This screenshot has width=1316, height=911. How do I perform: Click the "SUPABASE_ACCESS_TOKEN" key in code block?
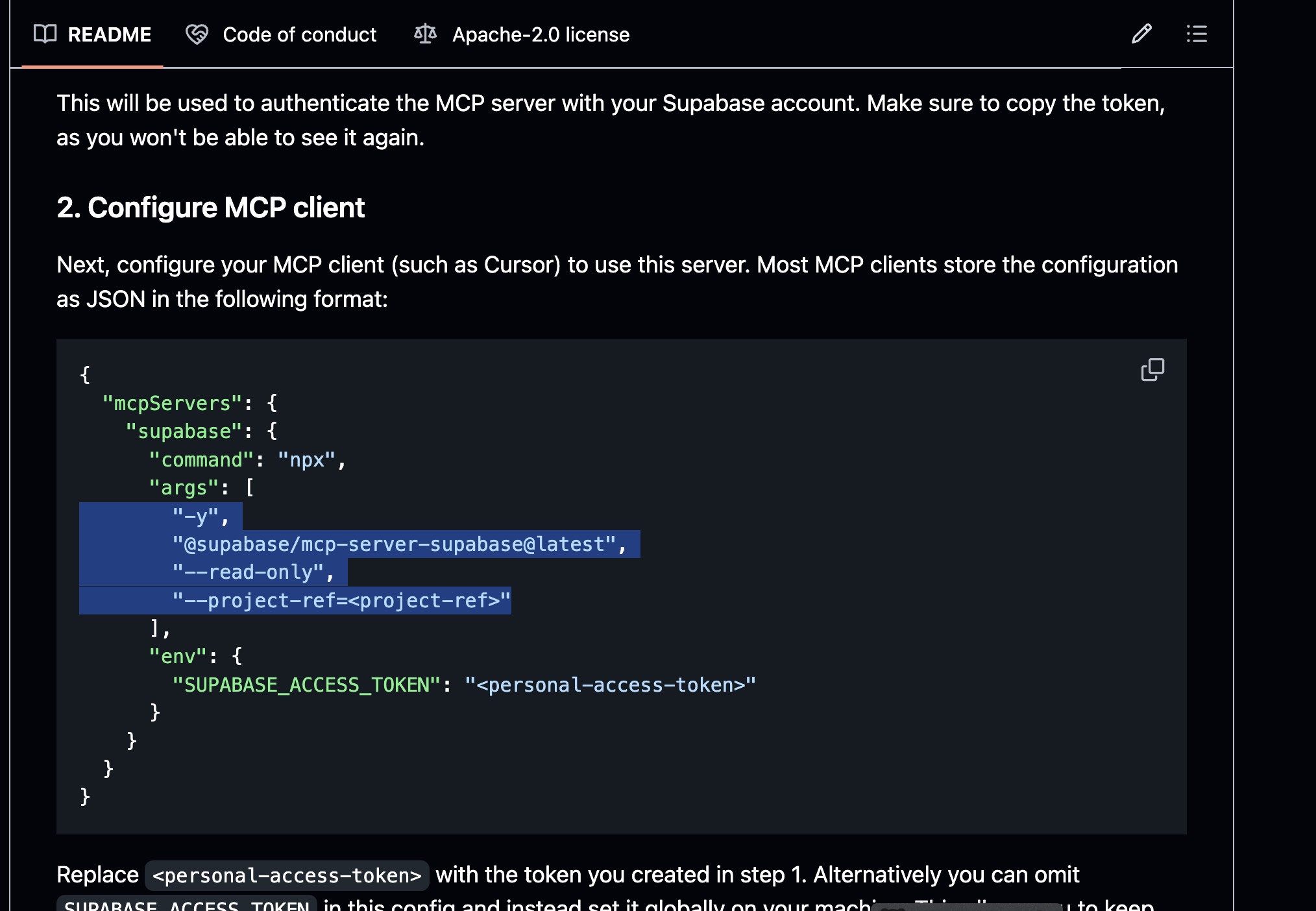306,685
